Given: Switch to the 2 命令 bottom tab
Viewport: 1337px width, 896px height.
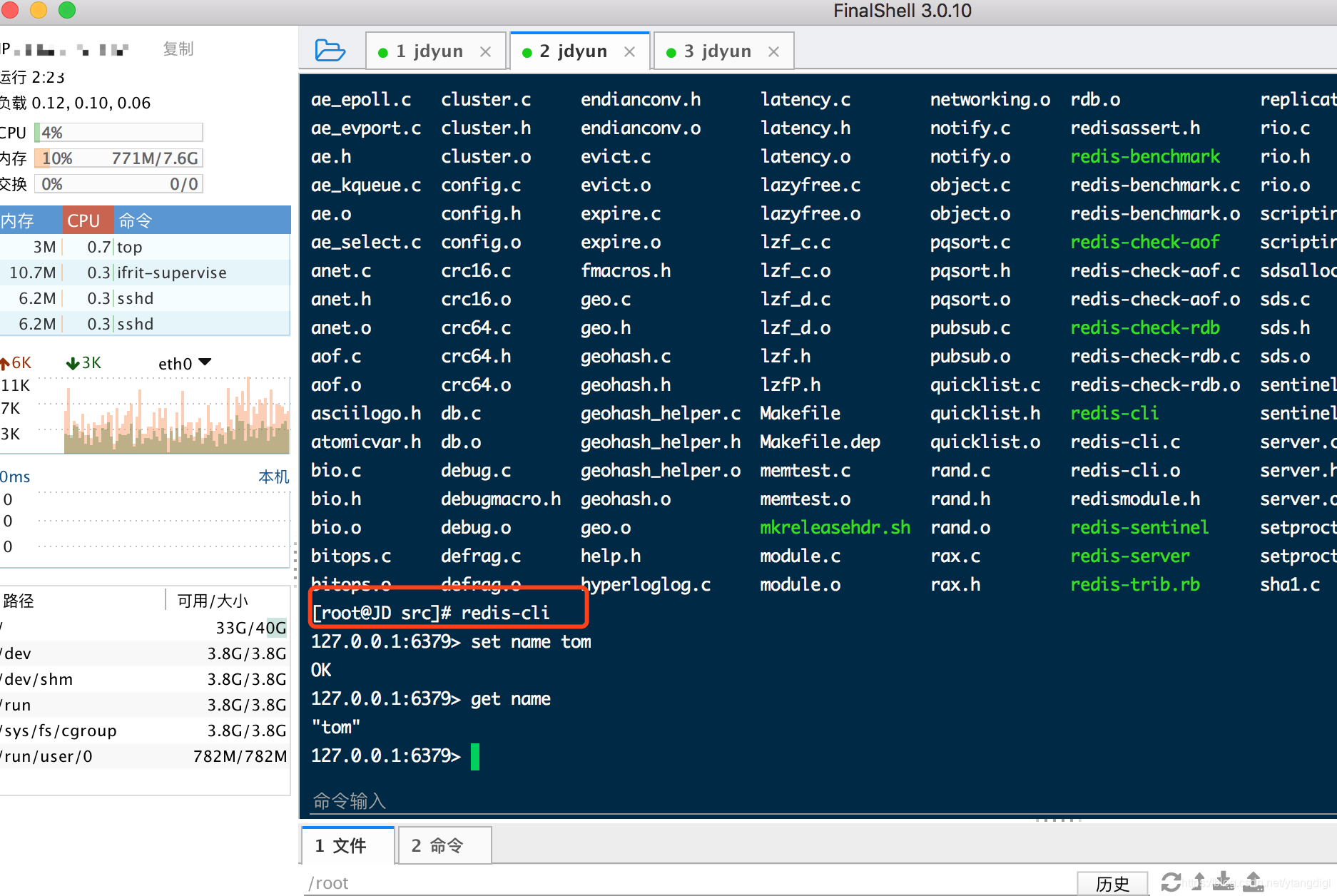Looking at the screenshot, I should click(444, 845).
